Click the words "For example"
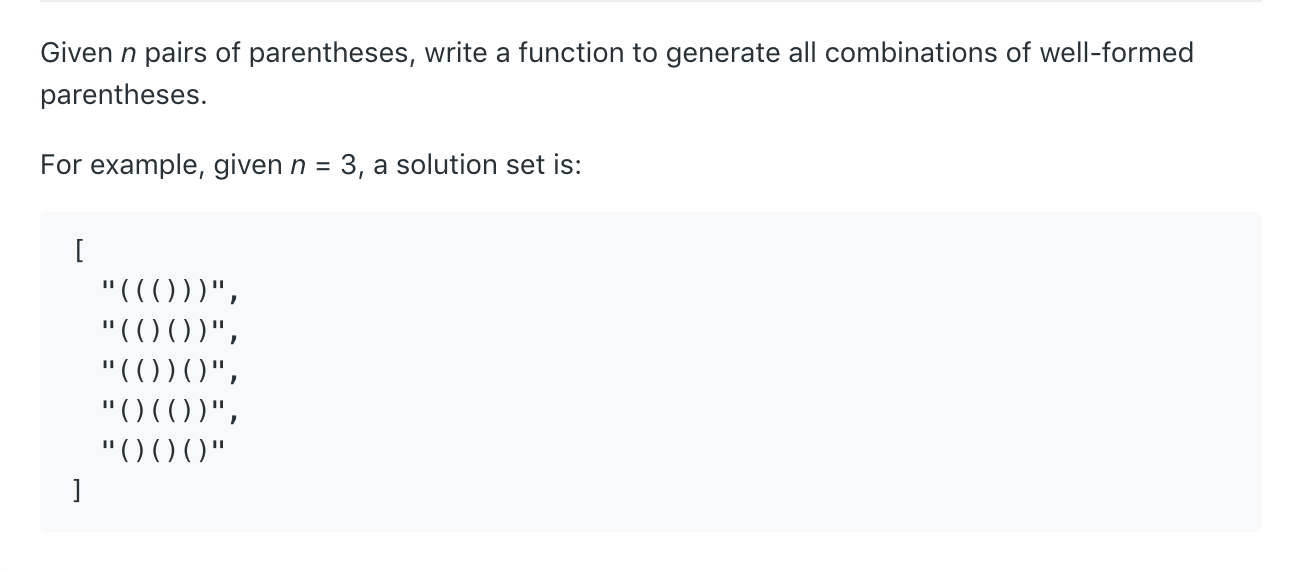Viewport: 1302px width, 572px height. coord(122,165)
